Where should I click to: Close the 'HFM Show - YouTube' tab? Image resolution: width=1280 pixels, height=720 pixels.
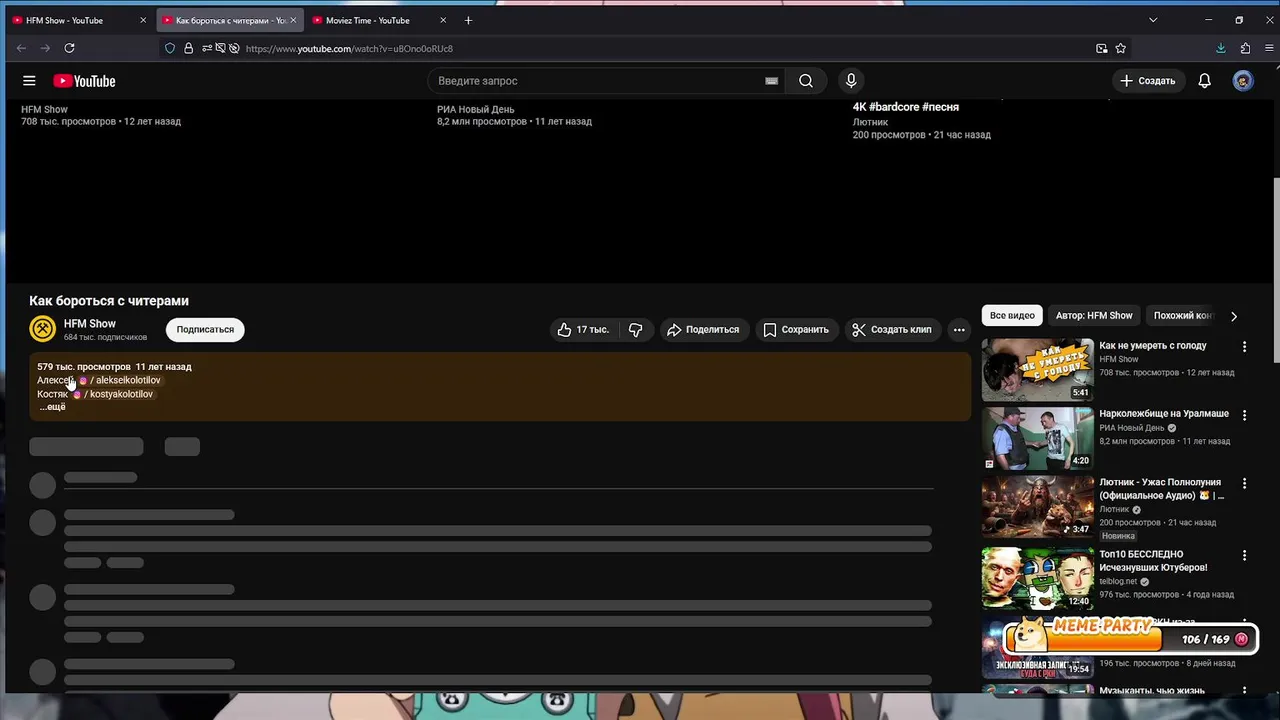click(143, 20)
